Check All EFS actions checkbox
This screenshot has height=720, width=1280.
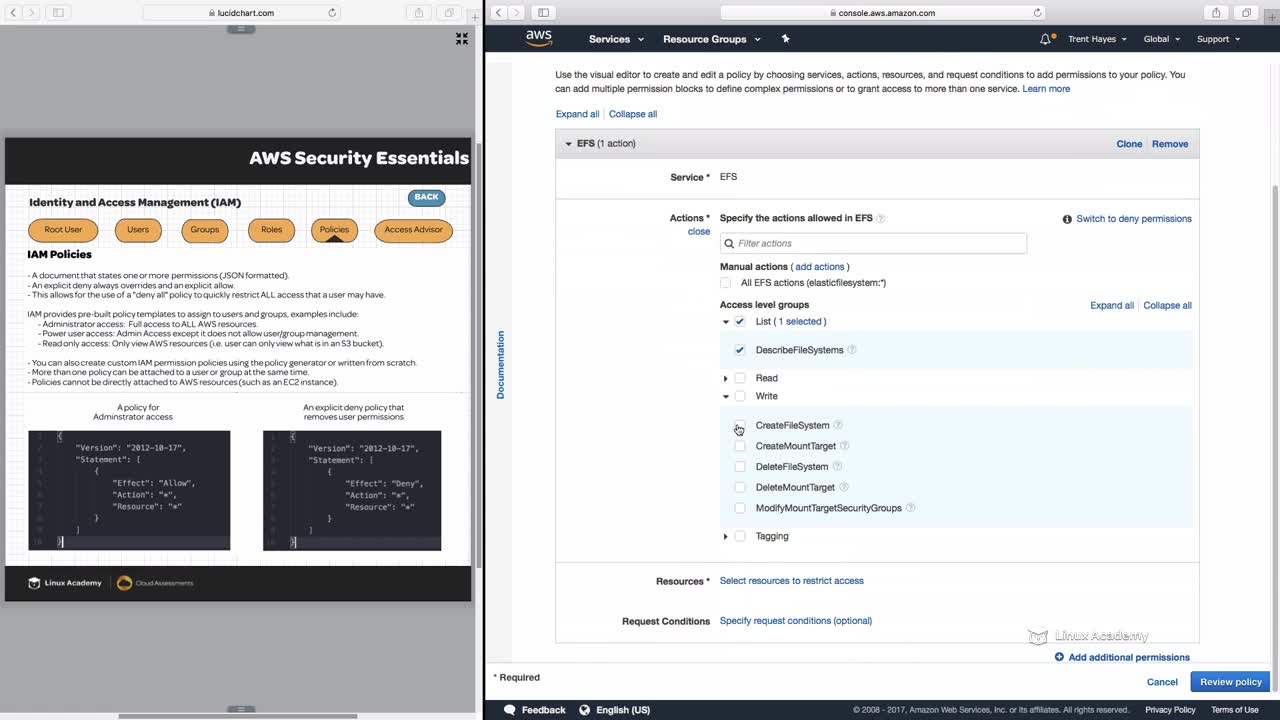pyautogui.click(x=726, y=283)
